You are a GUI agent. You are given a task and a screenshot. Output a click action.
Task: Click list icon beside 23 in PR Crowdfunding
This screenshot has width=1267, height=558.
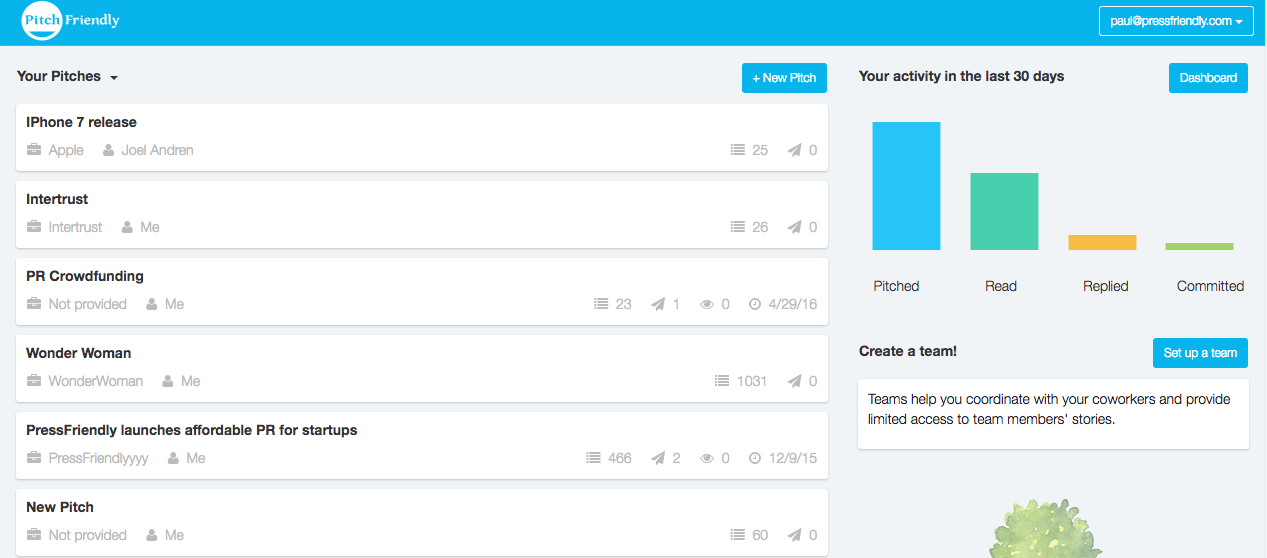(602, 304)
